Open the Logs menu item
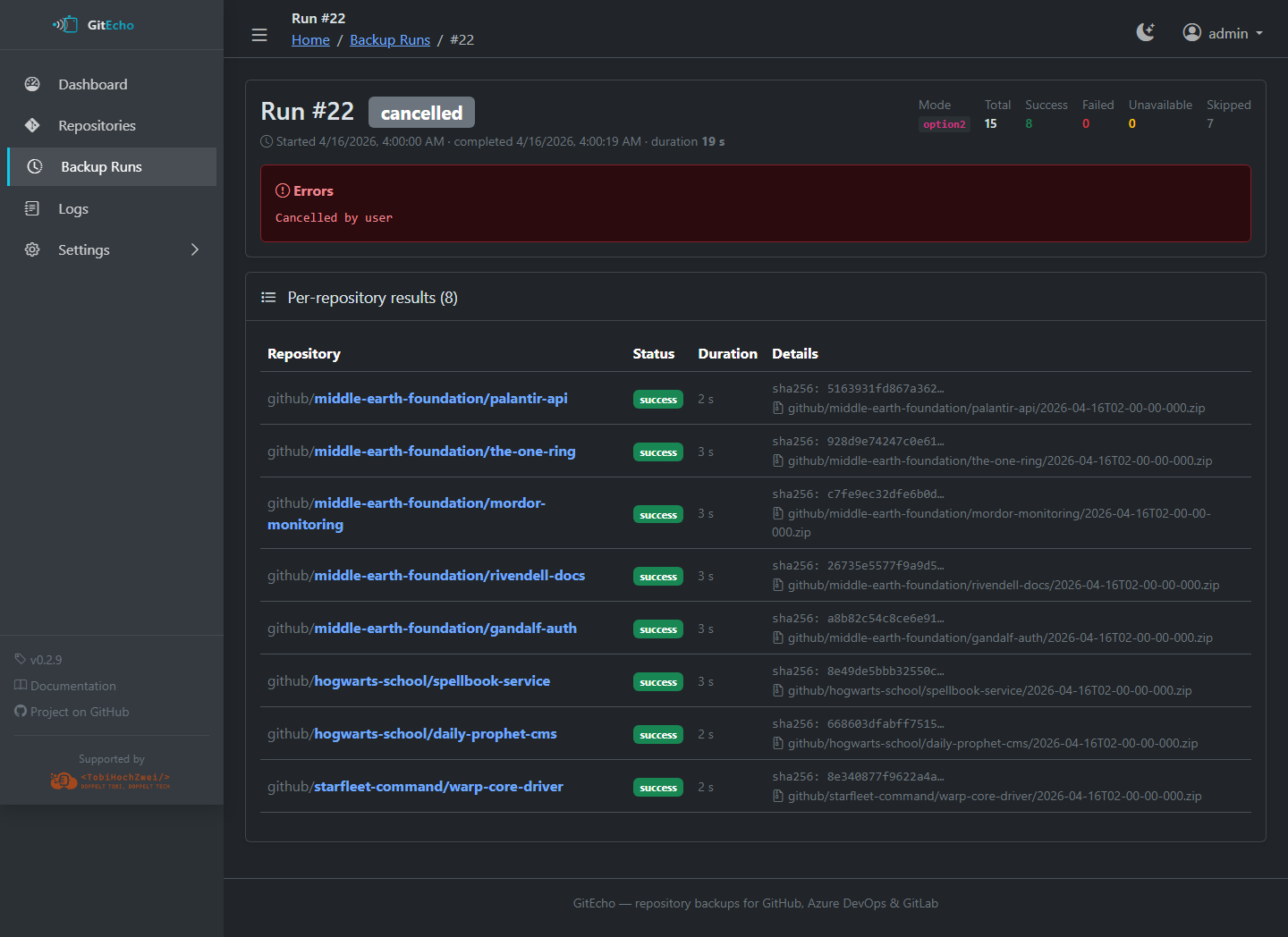This screenshot has height=937, width=1288. click(x=73, y=208)
